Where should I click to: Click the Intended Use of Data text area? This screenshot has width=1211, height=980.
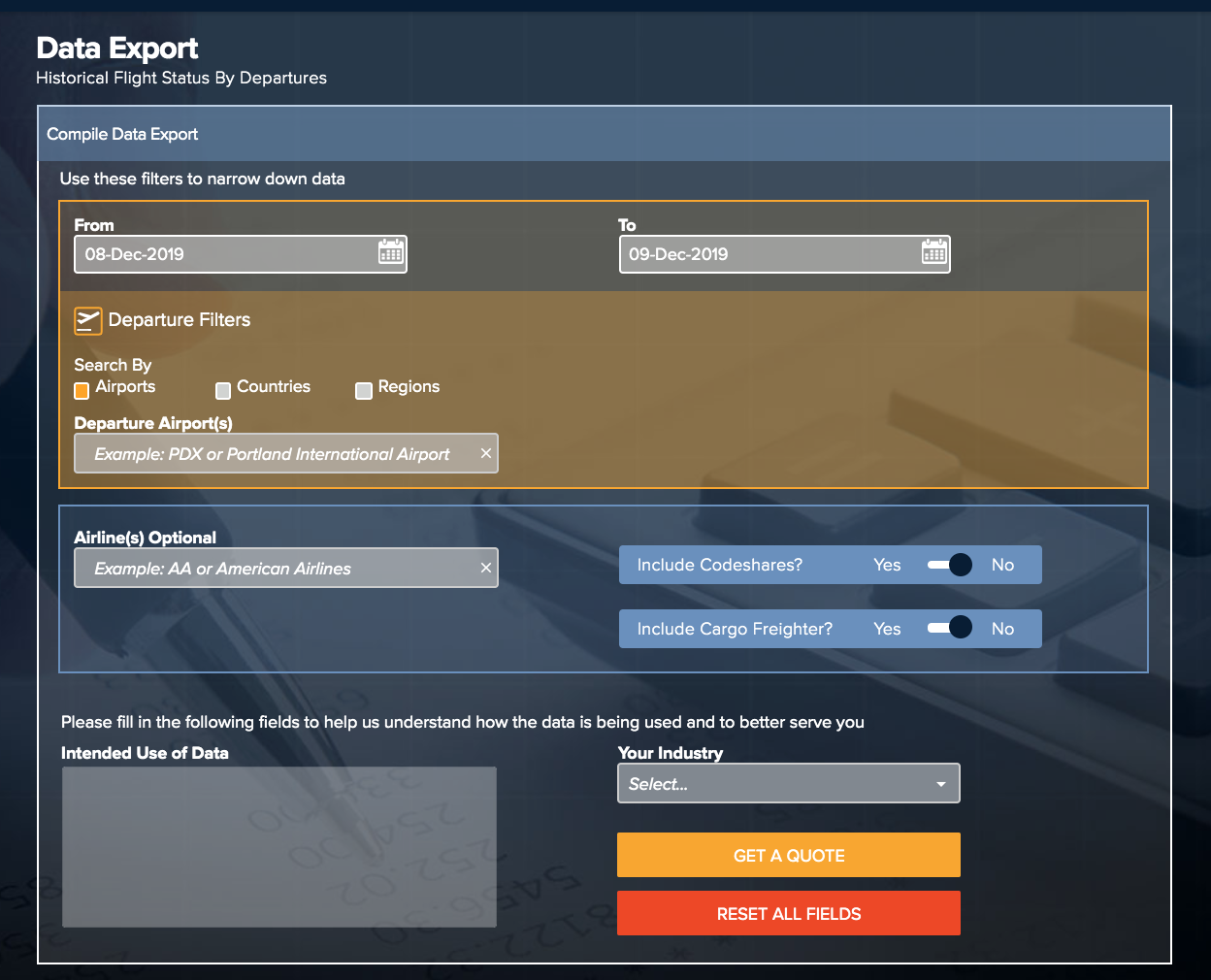[278, 846]
